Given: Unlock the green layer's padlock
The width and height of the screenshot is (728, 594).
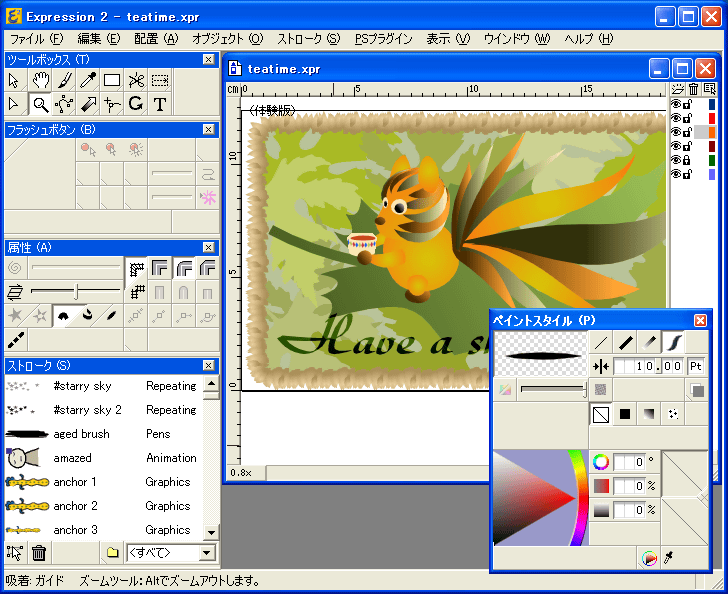Looking at the screenshot, I should [687, 160].
